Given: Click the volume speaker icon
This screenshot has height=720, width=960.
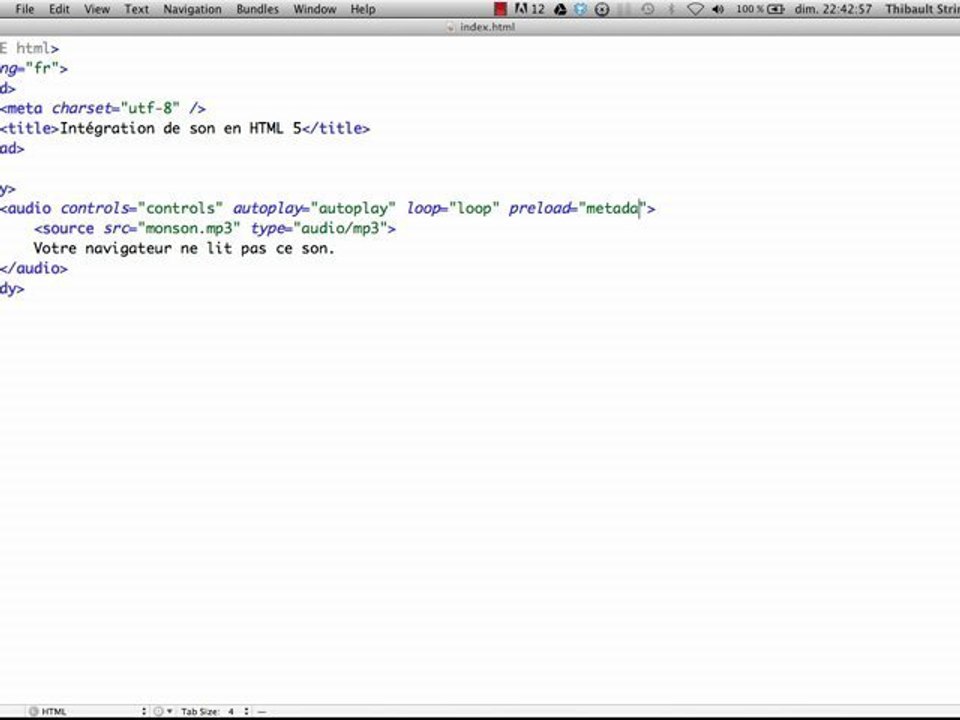Looking at the screenshot, I should pos(718,9).
